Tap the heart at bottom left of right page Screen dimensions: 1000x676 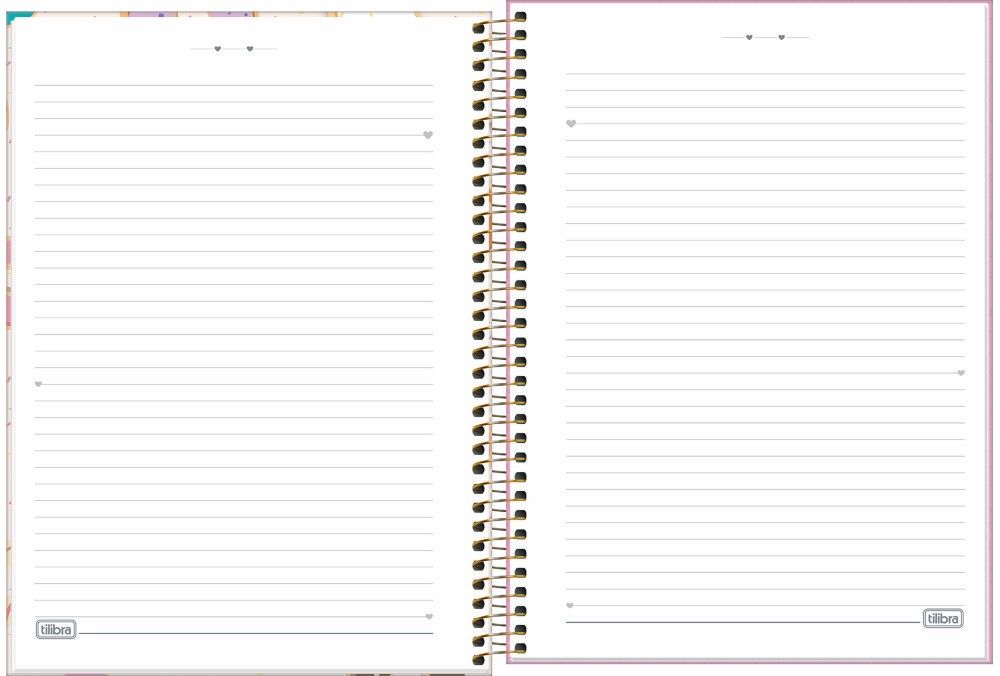click(570, 606)
